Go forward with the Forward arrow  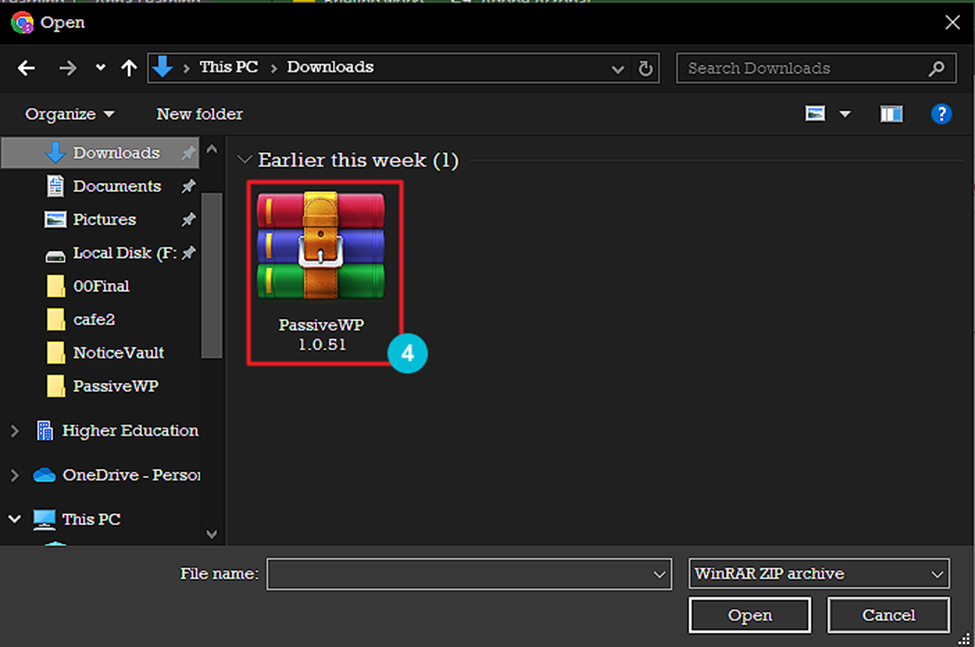point(68,68)
